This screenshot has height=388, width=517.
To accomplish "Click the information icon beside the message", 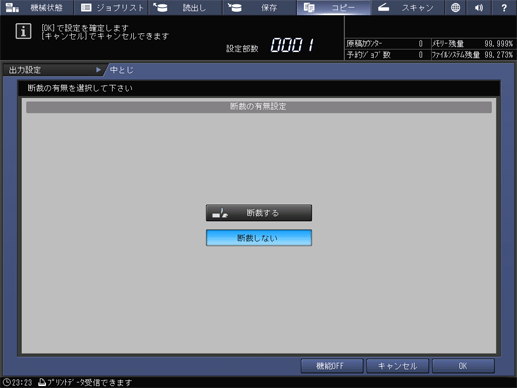I will [23, 31].
